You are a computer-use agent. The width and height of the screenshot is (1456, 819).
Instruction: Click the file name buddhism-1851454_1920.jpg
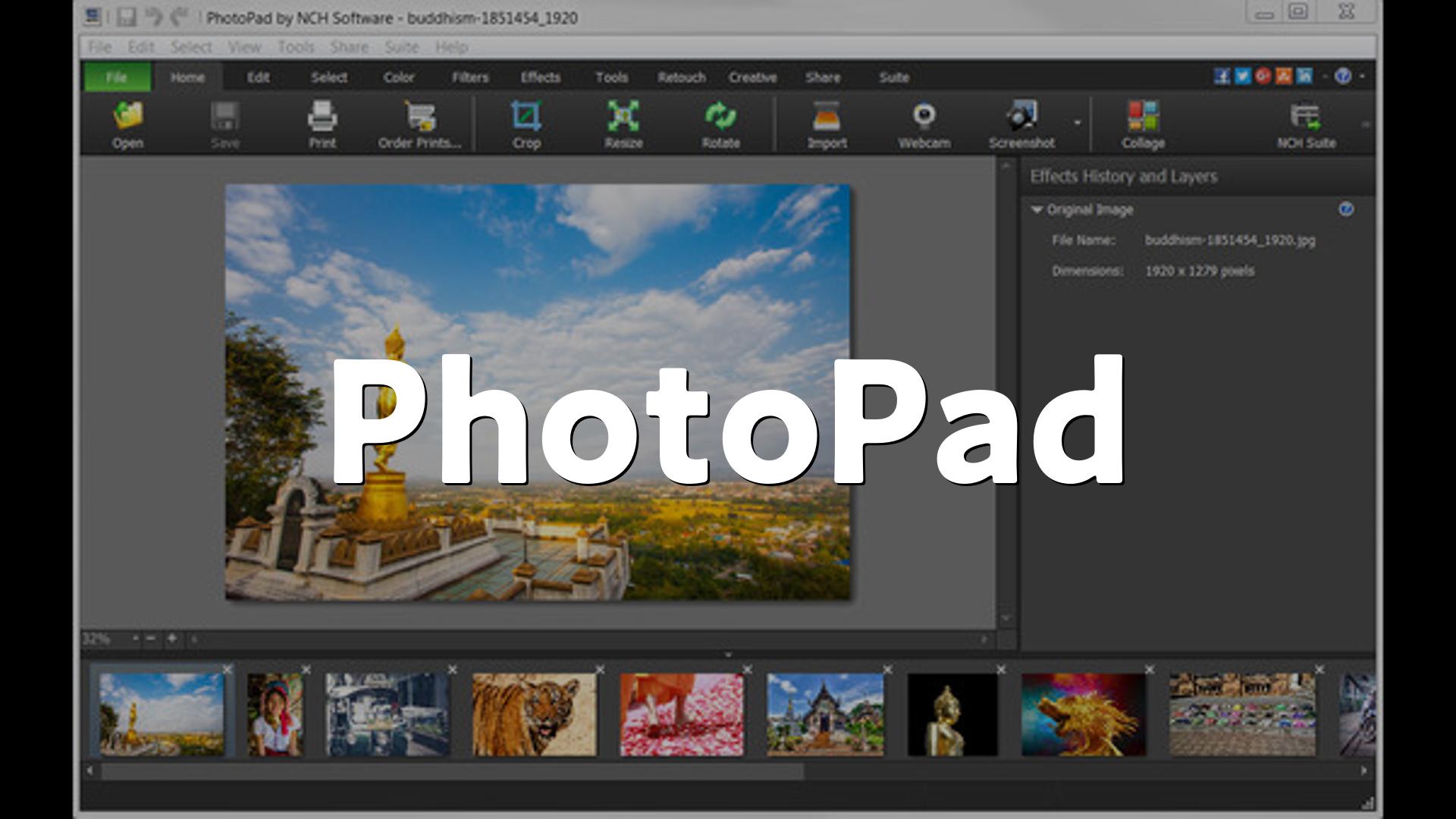(1230, 240)
